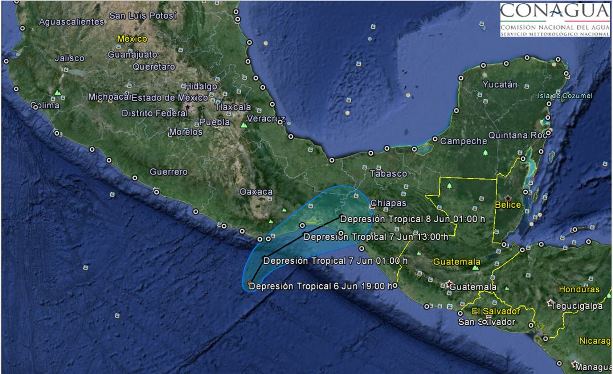Select the Morelos label
Screen dimensions: 613x374
(186, 132)
